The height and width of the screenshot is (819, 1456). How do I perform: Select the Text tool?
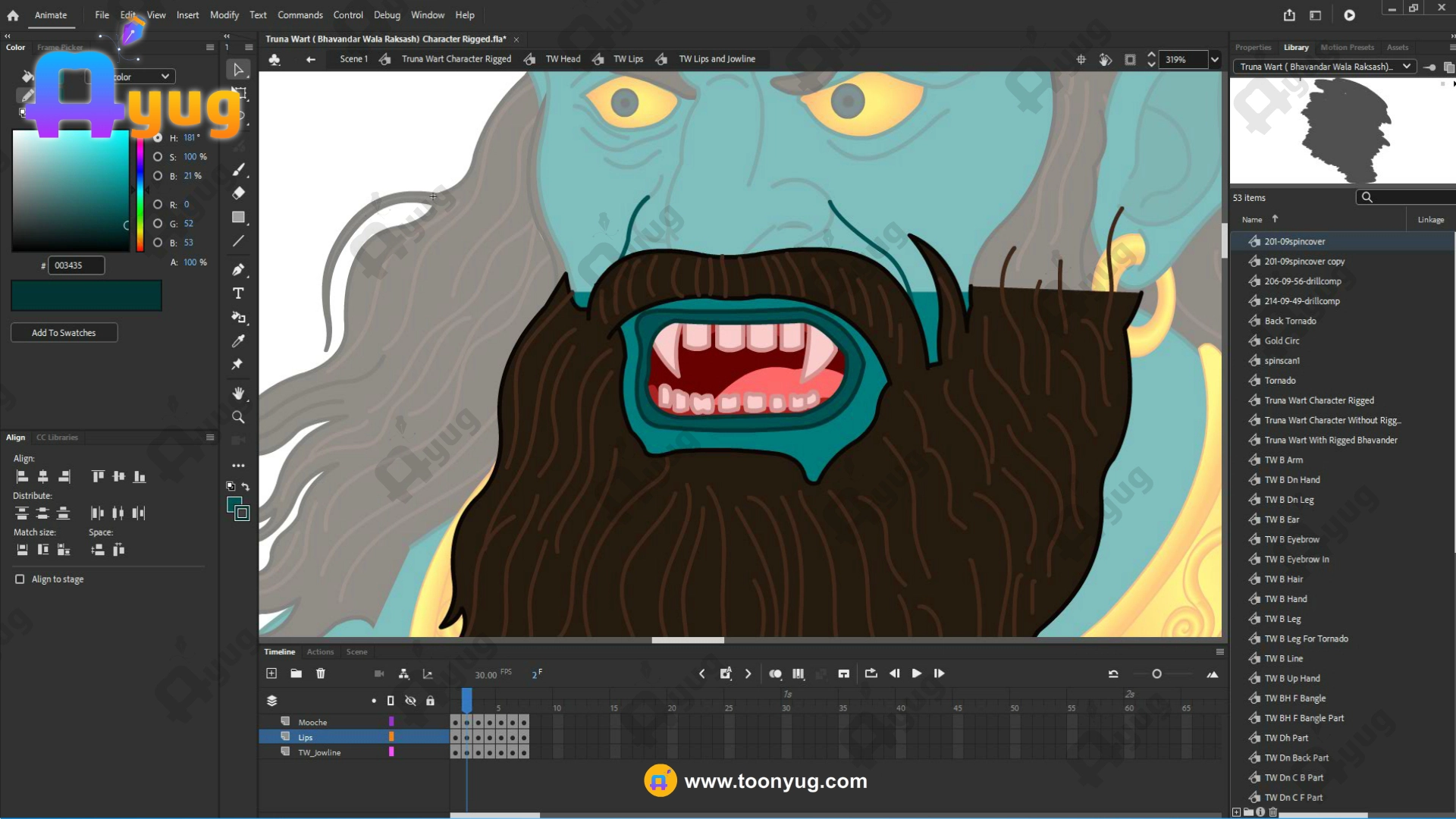tap(238, 293)
